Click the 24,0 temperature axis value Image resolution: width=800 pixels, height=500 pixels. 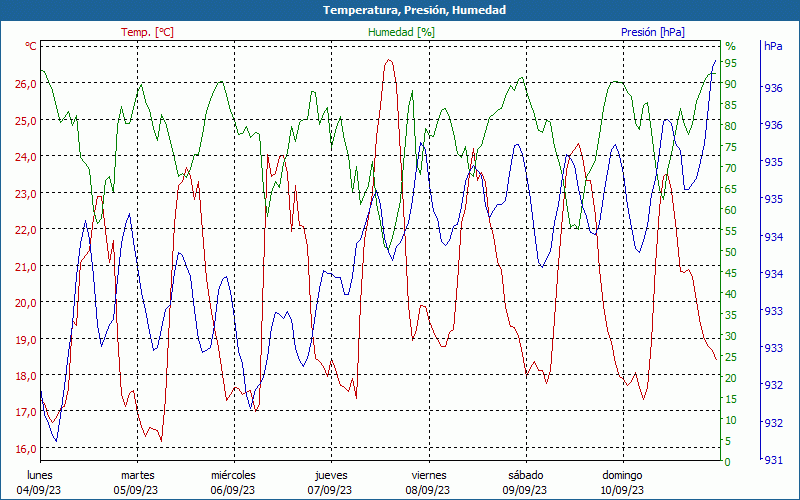(x=26, y=157)
